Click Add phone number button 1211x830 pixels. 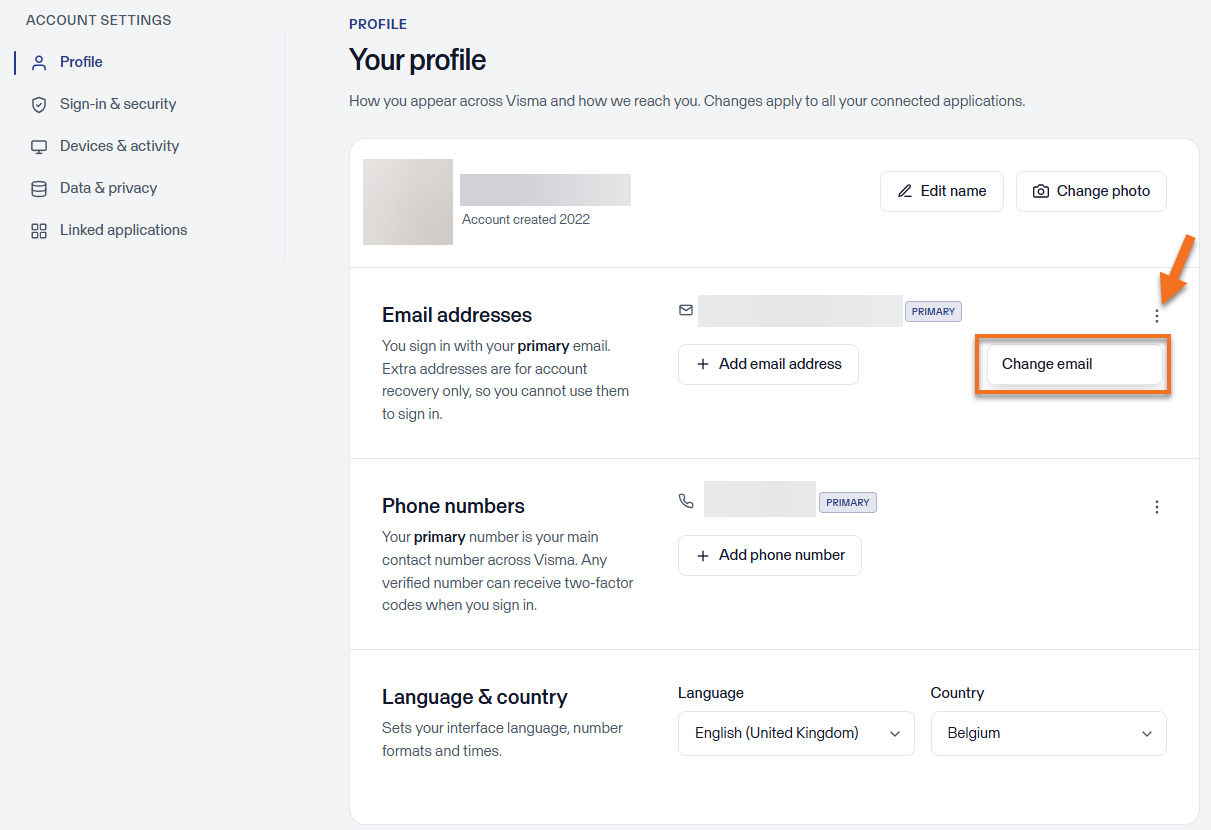click(x=770, y=555)
